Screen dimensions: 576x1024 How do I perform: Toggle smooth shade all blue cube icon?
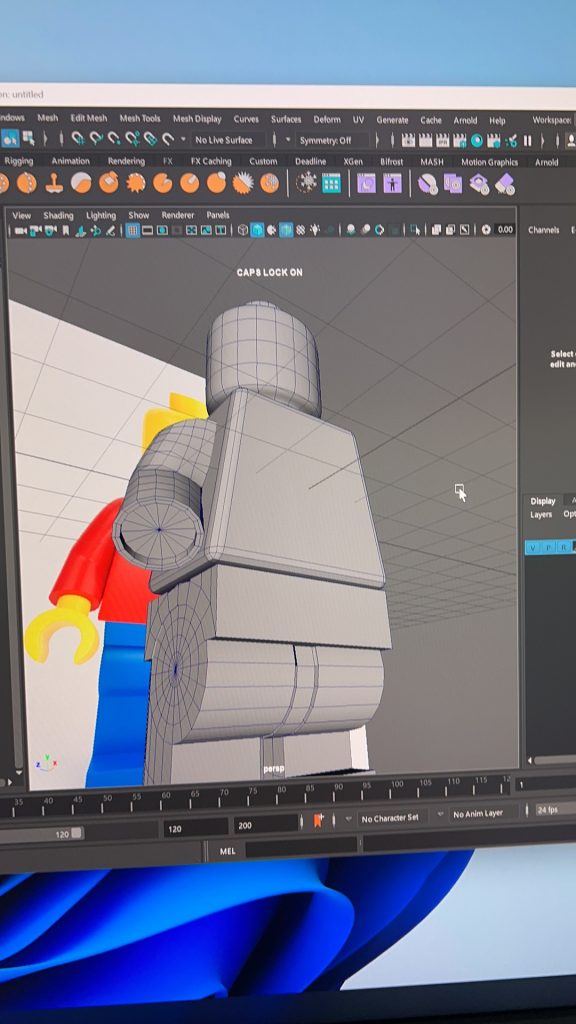pyautogui.click(x=257, y=230)
